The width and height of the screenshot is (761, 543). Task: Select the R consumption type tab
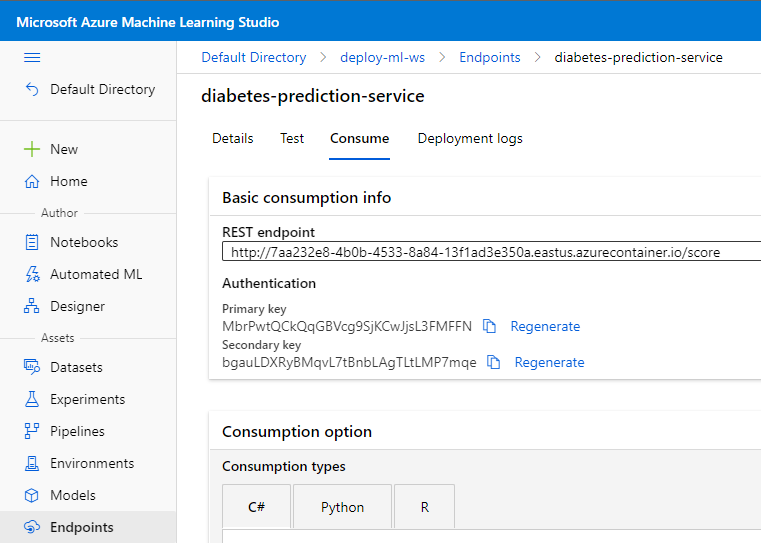pos(424,507)
